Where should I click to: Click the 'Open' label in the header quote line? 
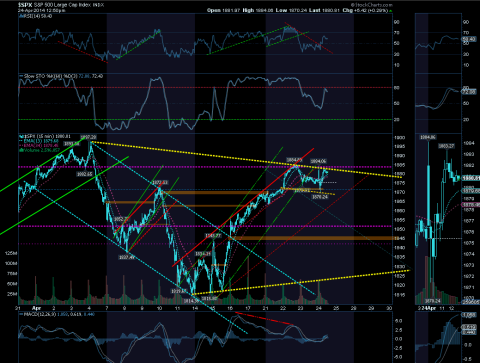(x=213, y=10)
